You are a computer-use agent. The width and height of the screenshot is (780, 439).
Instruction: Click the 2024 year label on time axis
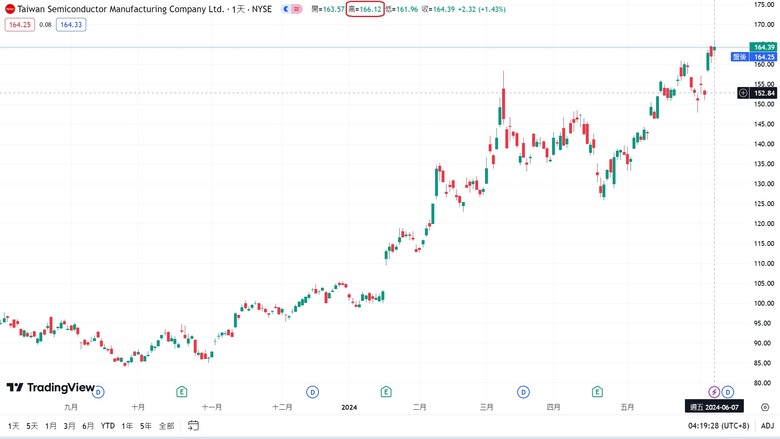click(x=349, y=407)
